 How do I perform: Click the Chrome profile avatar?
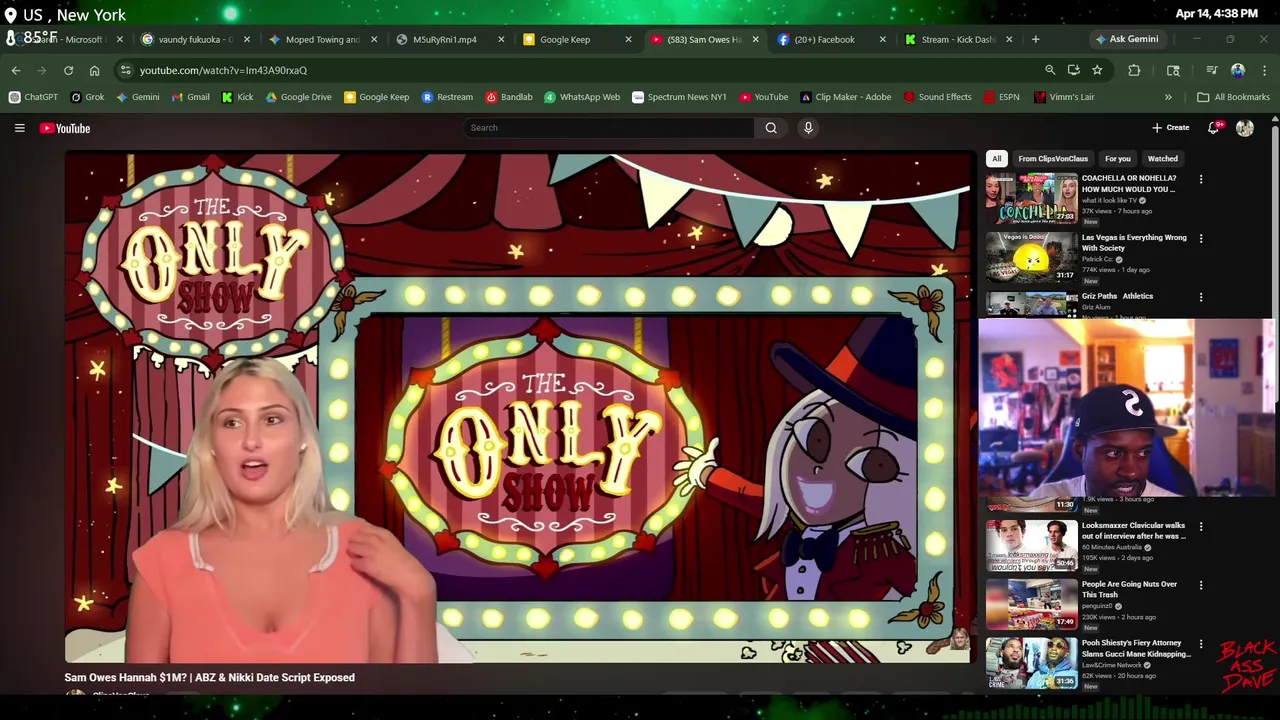click(1238, 70)
